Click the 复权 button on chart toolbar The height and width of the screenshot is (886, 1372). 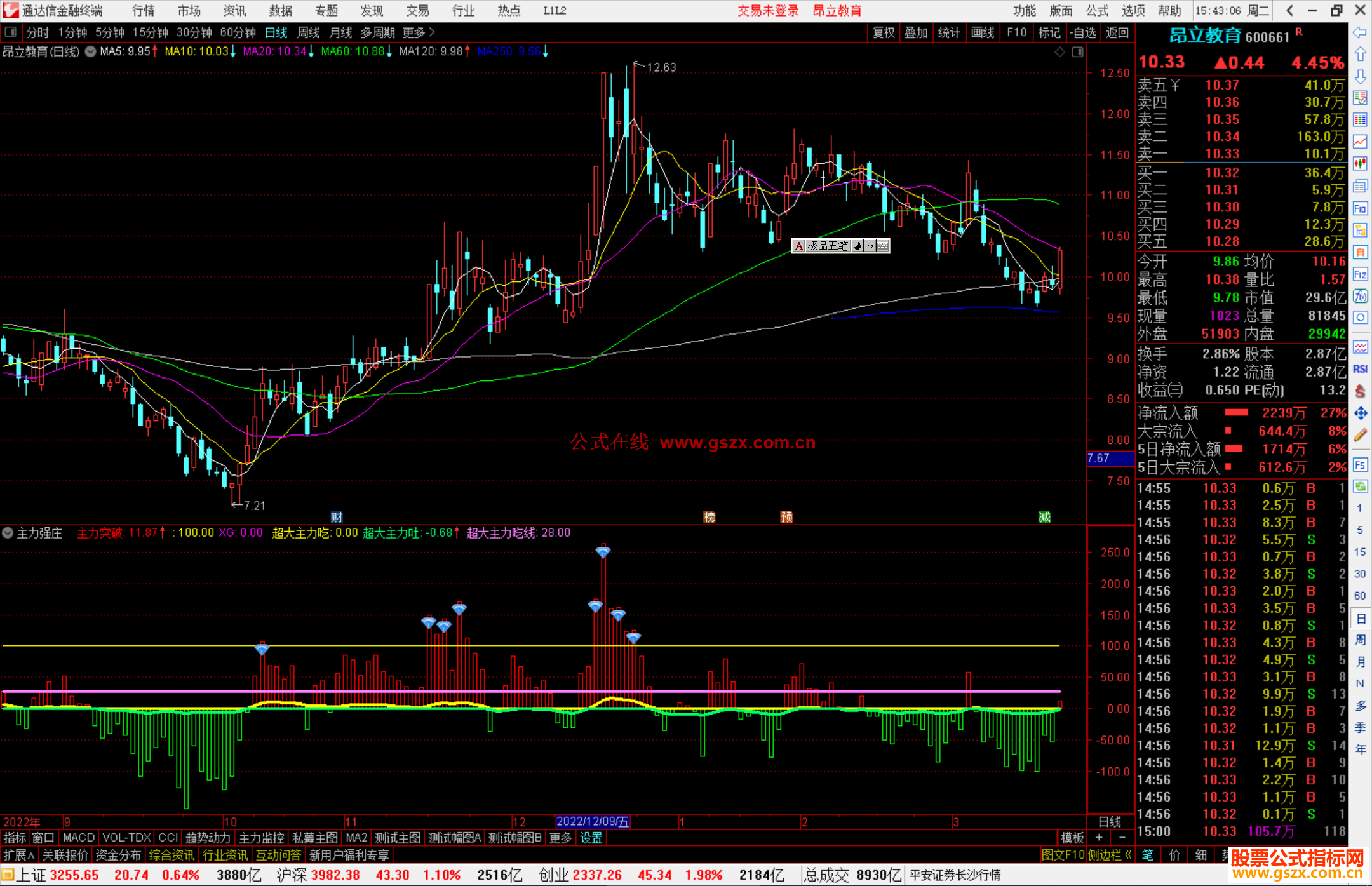(x=883, y=32)
